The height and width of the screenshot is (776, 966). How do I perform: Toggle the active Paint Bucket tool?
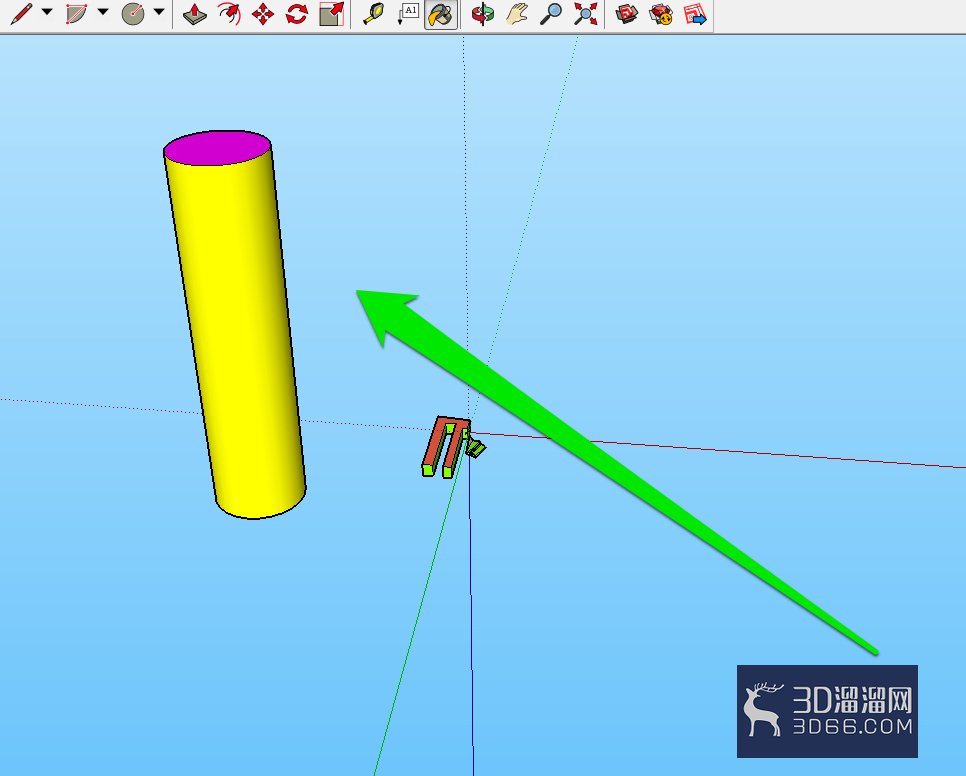[x=441, y=14]
